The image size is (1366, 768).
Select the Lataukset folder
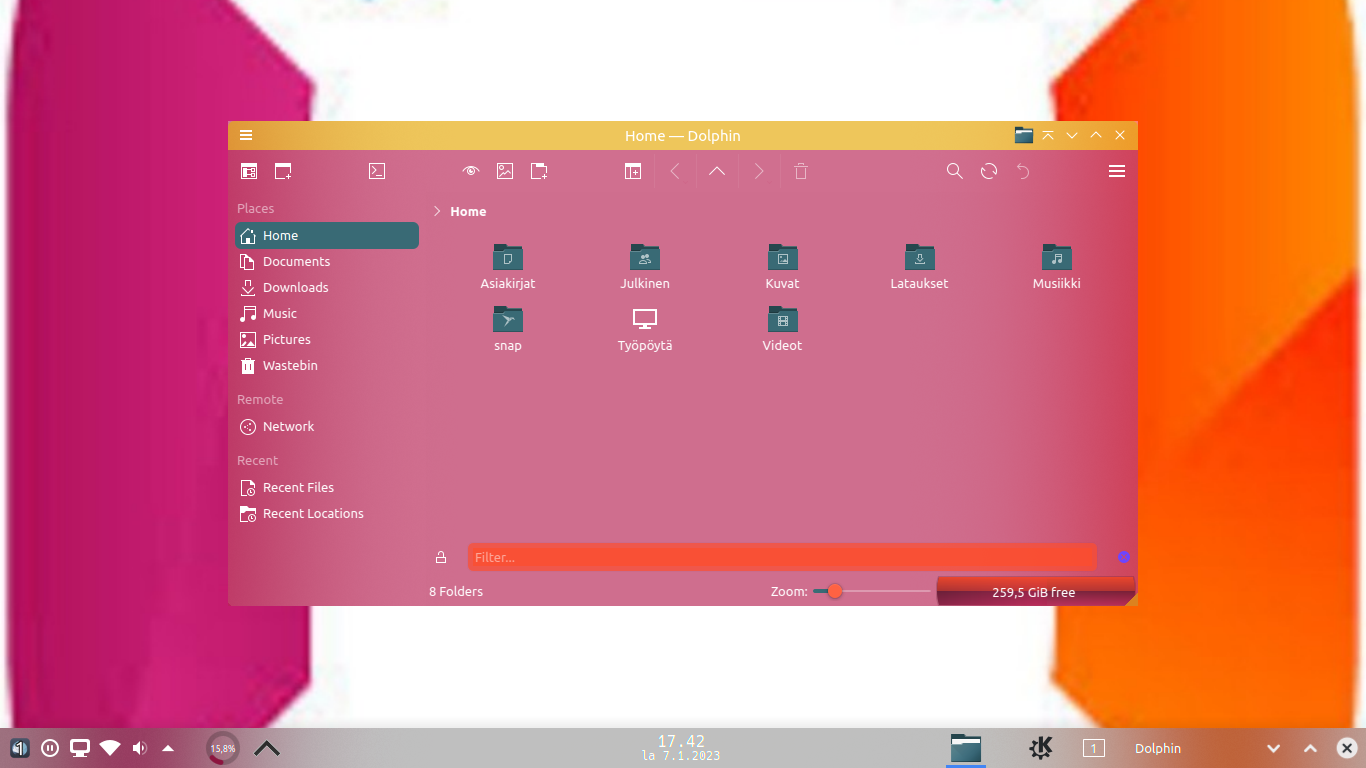pyautogui.click(x=919, y=267)
